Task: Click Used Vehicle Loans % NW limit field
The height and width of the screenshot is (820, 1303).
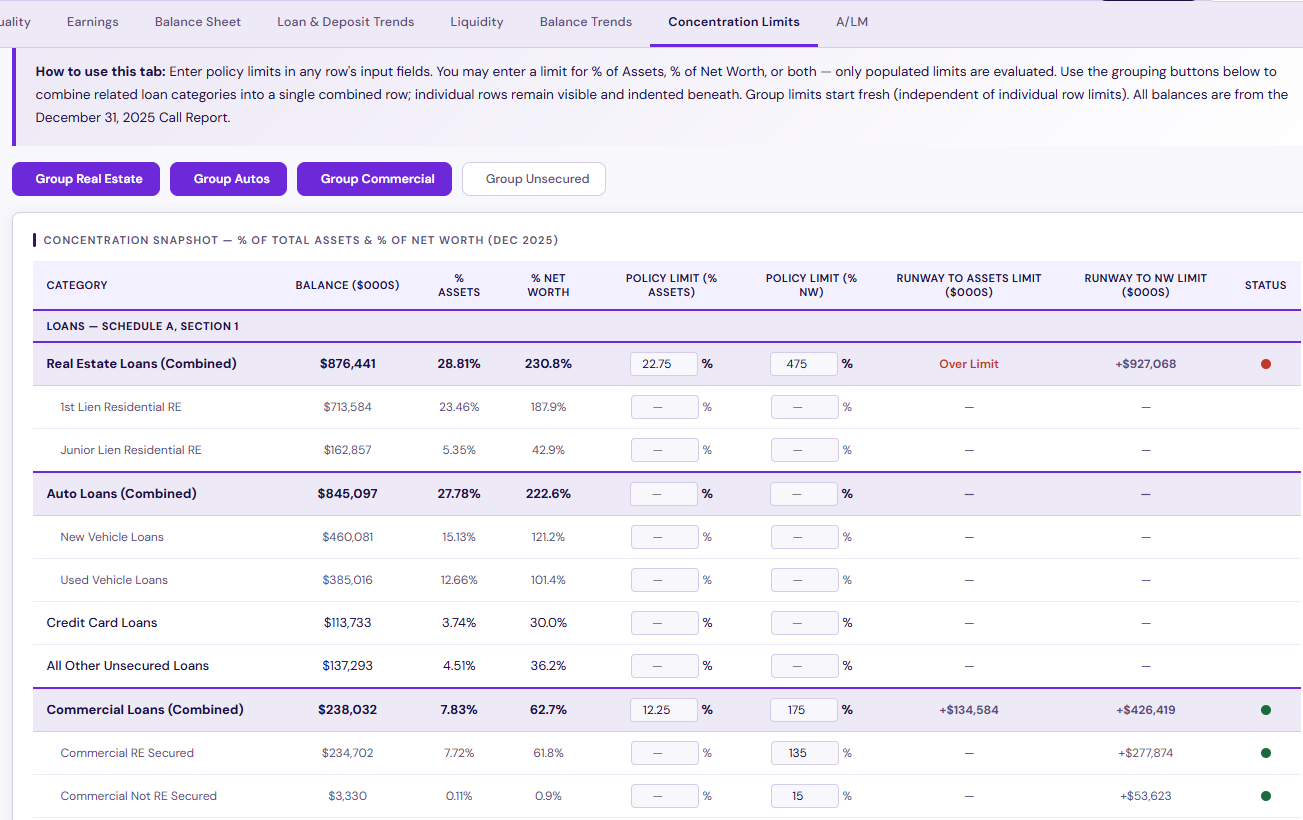Action: [x=804, y=580]
